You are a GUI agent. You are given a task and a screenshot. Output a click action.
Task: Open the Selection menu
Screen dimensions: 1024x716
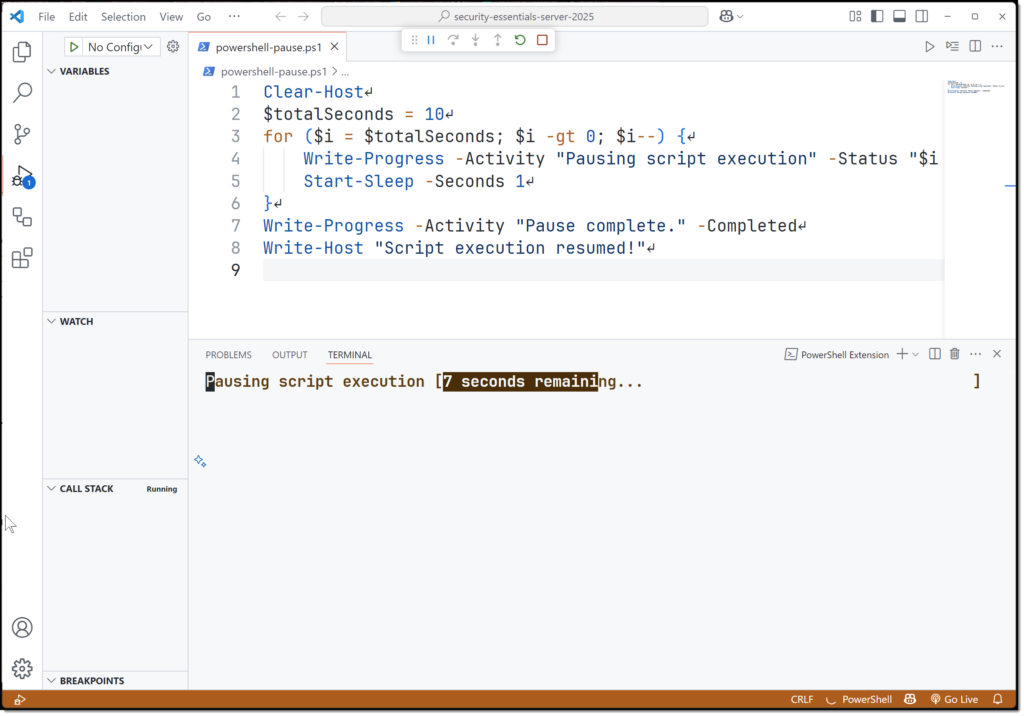[x=123, y=16]
